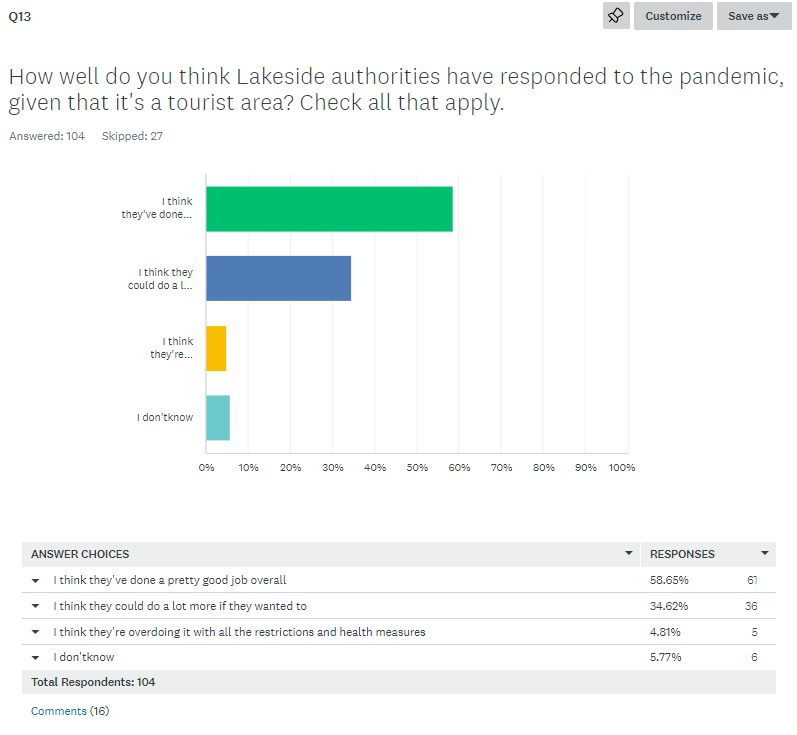Viewport: 797px width, 735px height.
Task: Select the 'I think they've done a pretty good job overall' text
Action: click(x=170, y=580)
